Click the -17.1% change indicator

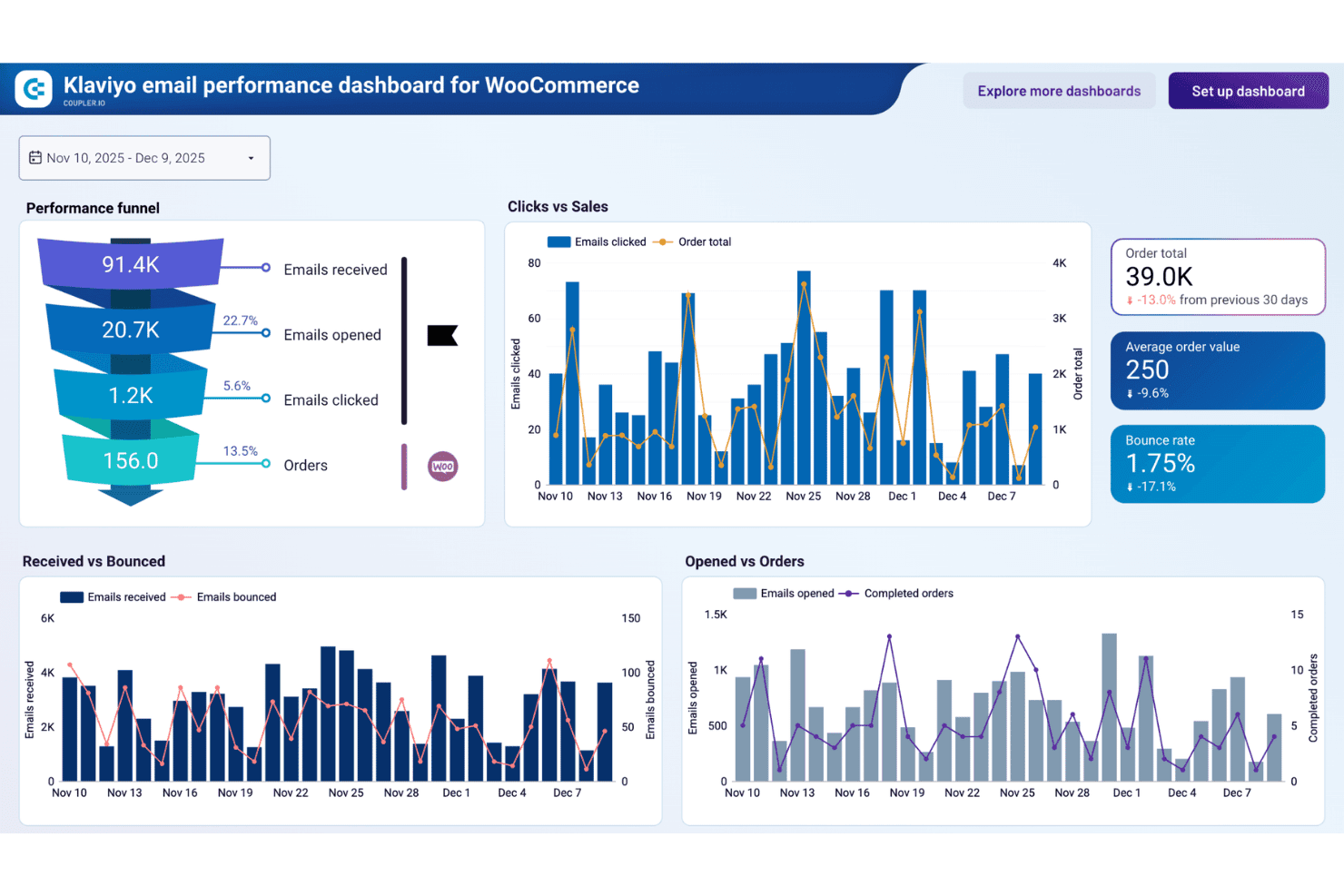1151,487
